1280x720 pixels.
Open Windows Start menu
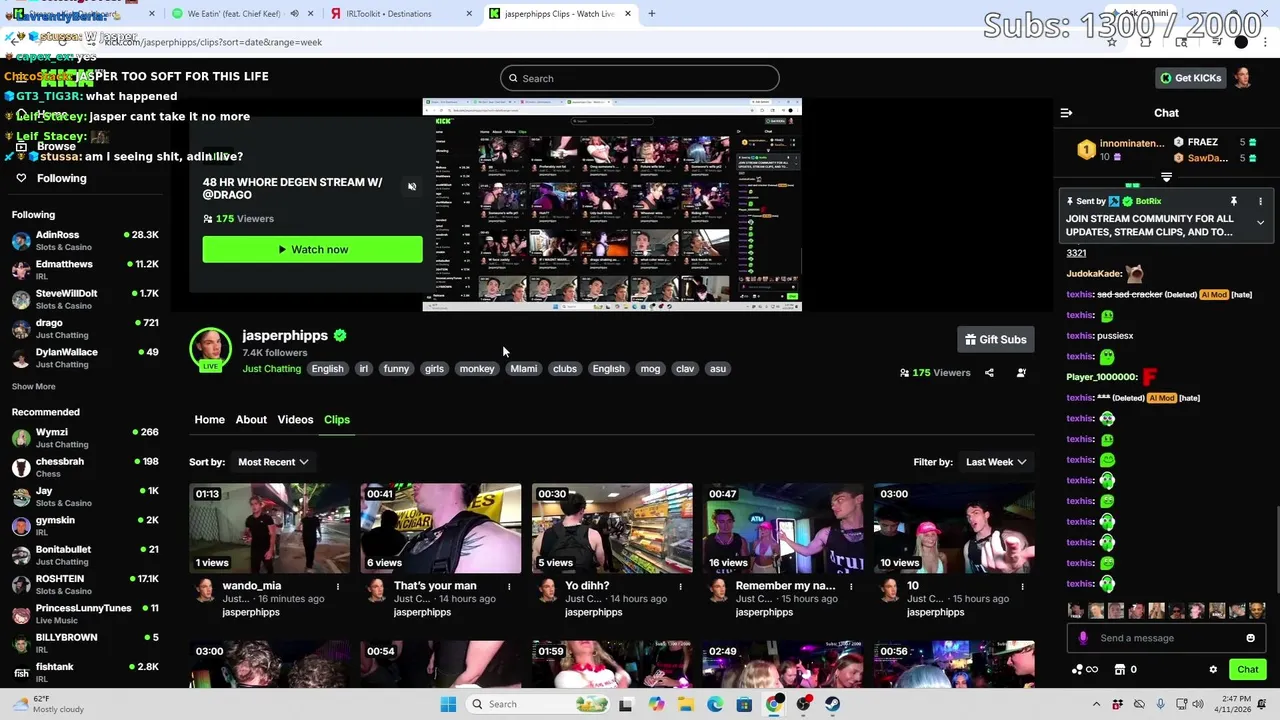pos(448,704)
